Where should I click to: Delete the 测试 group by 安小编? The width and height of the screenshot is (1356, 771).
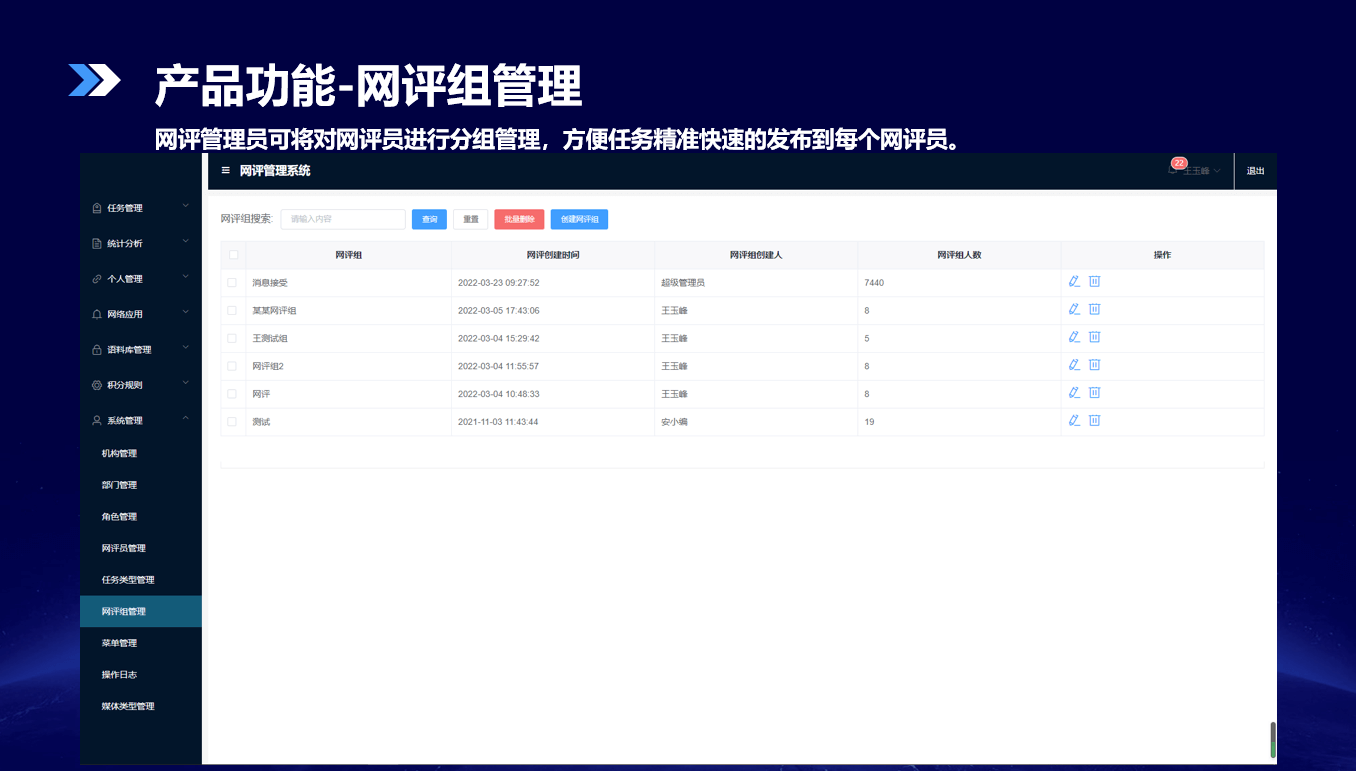pos(1094,421)
